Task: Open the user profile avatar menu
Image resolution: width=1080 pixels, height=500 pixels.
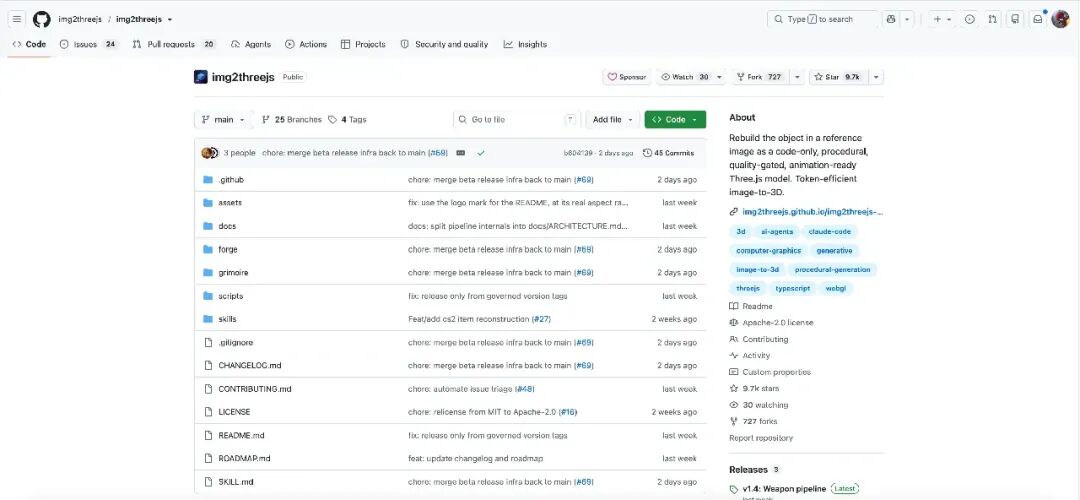Action: click(x=1060, y=19)
